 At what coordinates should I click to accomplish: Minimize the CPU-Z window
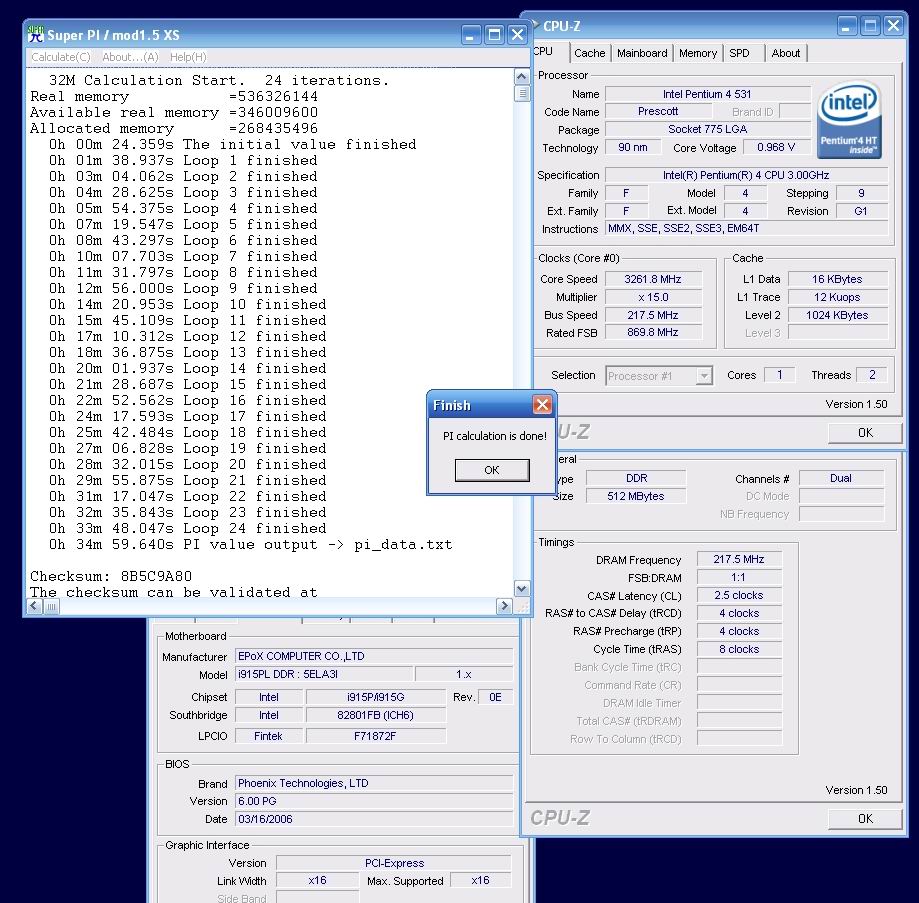847,26
